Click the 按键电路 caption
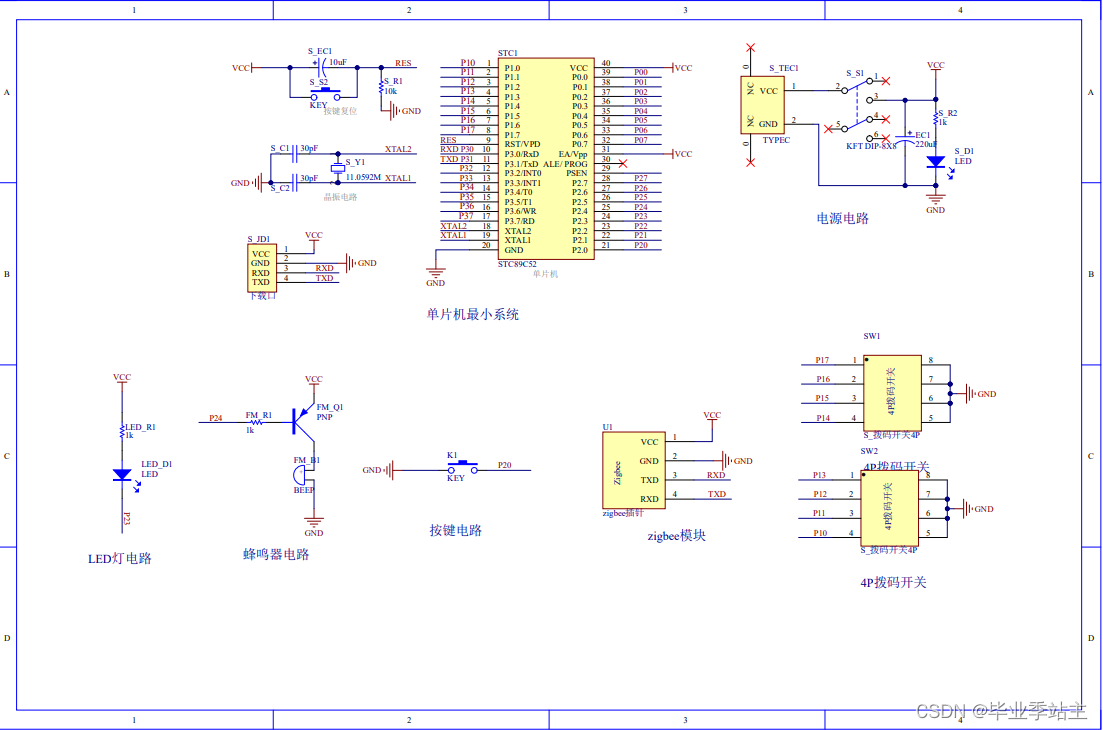1103x730 pixels. click(455, 530)
